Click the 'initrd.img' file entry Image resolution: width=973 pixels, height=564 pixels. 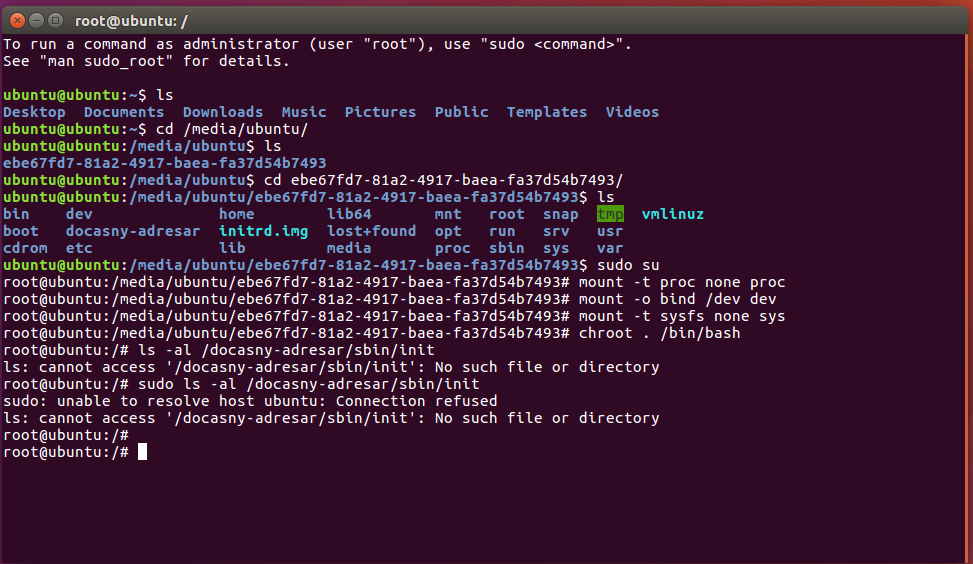point(263,231)
